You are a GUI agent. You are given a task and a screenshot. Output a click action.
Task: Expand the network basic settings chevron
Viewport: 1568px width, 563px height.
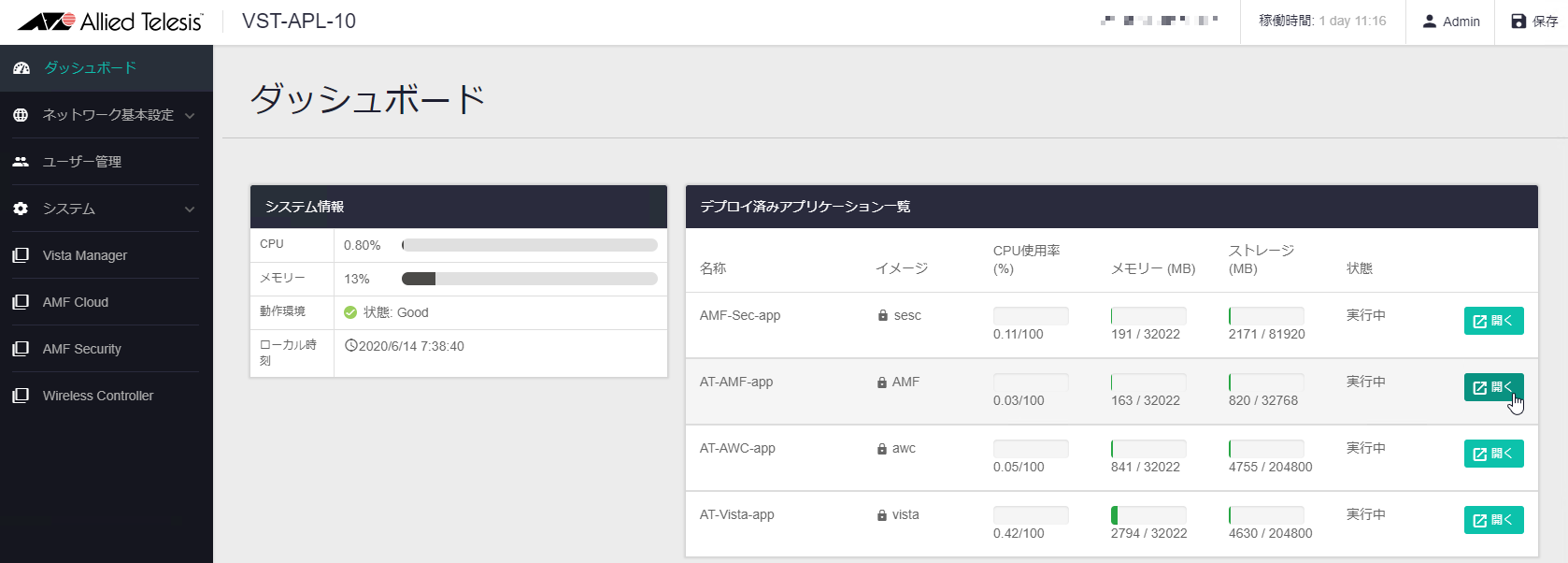click(x=190, y=116)
